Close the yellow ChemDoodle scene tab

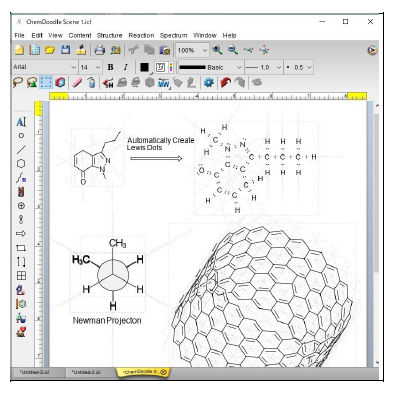(x=164, y=372)
